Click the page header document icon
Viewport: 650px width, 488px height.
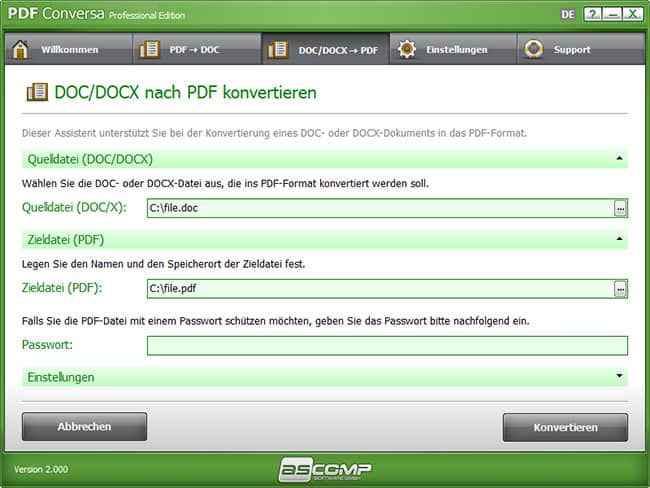coord(37,92)
